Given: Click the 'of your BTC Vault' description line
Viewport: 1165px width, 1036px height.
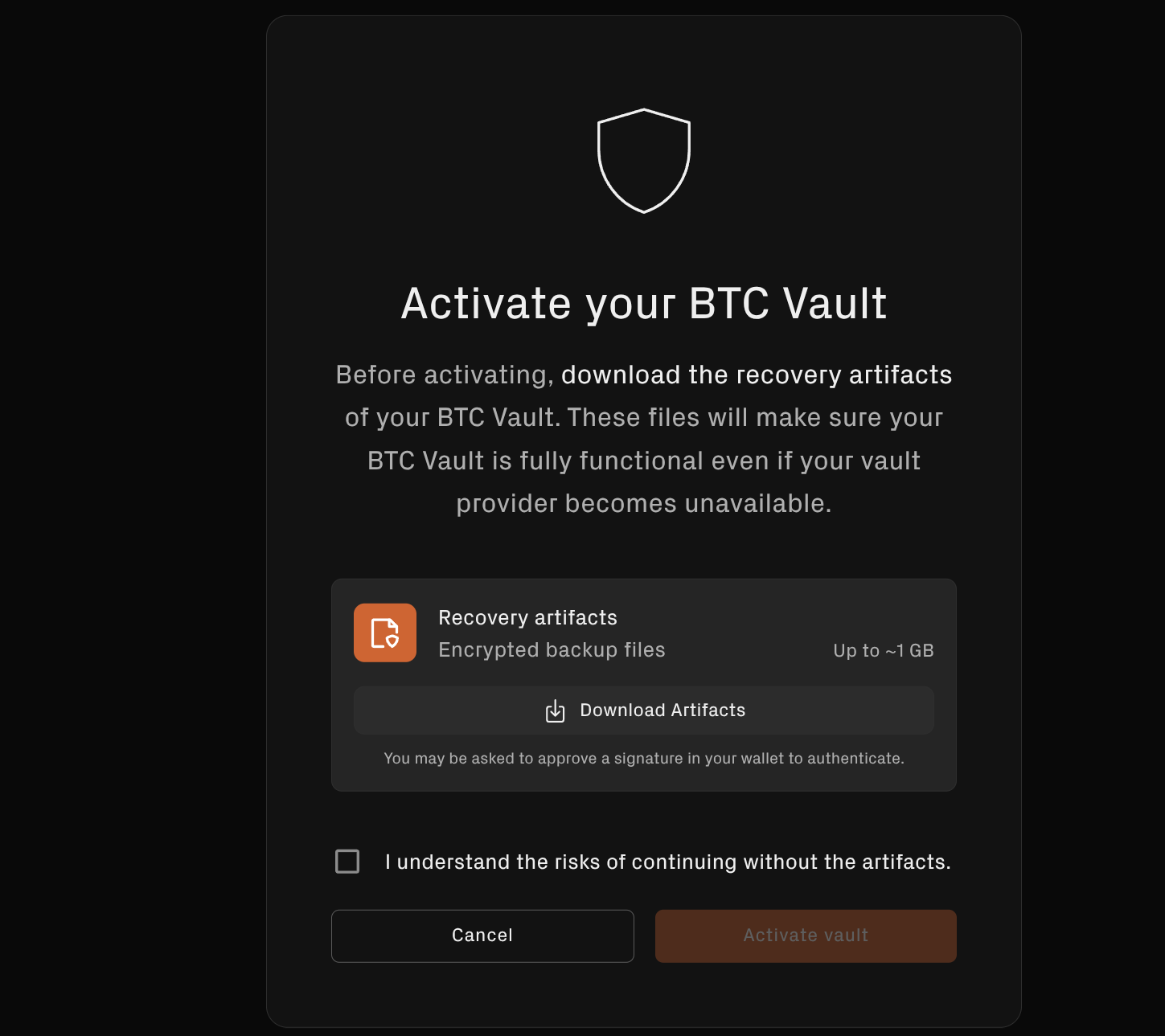Looking at the screenshot, I should point(644,417).
